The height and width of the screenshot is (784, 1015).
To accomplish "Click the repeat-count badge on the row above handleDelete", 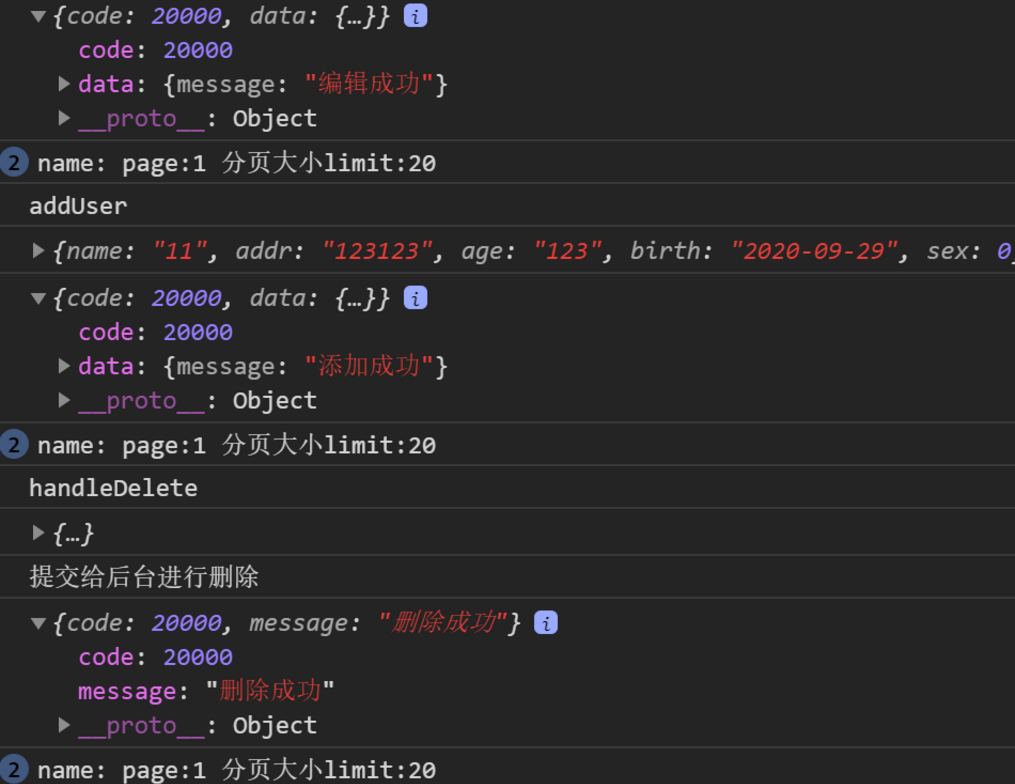I will tap(14, 445).
